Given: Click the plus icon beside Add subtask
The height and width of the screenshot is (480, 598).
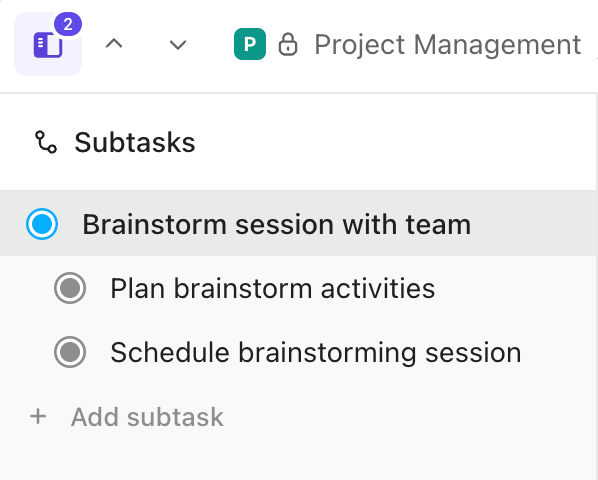Looking at the screenshot, I should pyautogui.click(x=38, y=416).
